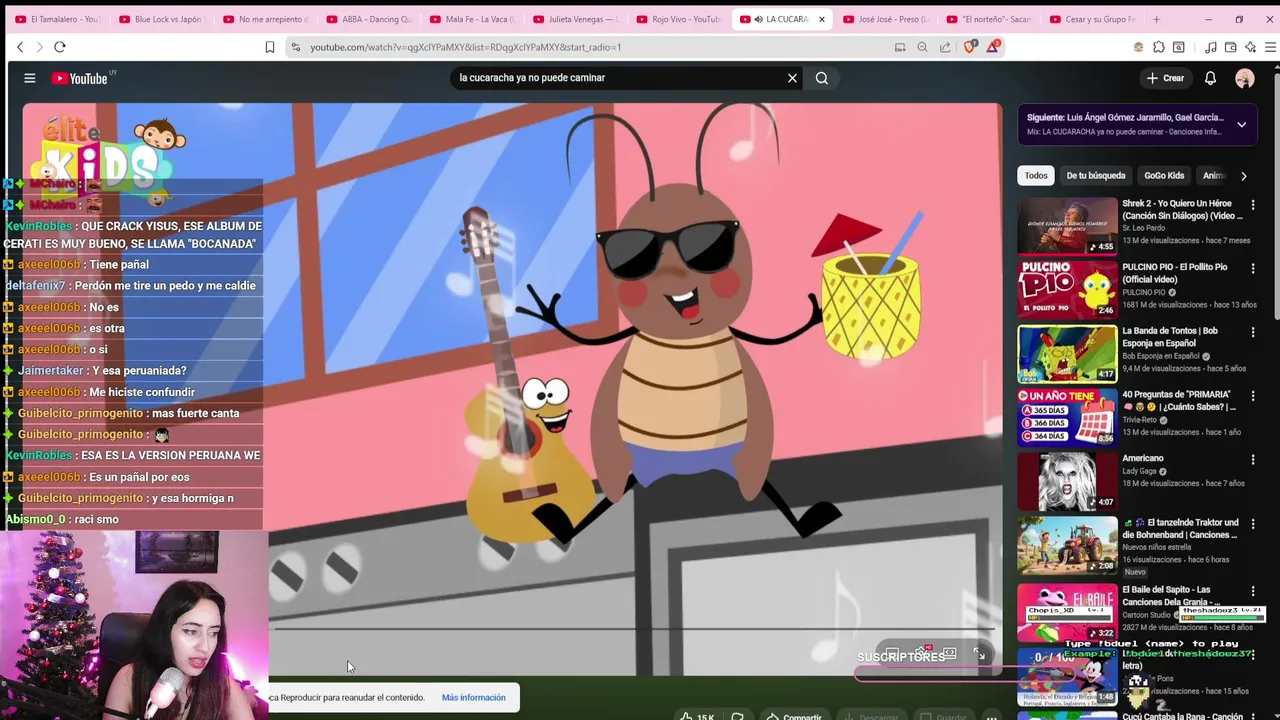1280x720 pixels.
Task: Open options menu for 40 Preguntas video
Action: pyautogui.click(x=1253, y=397)
